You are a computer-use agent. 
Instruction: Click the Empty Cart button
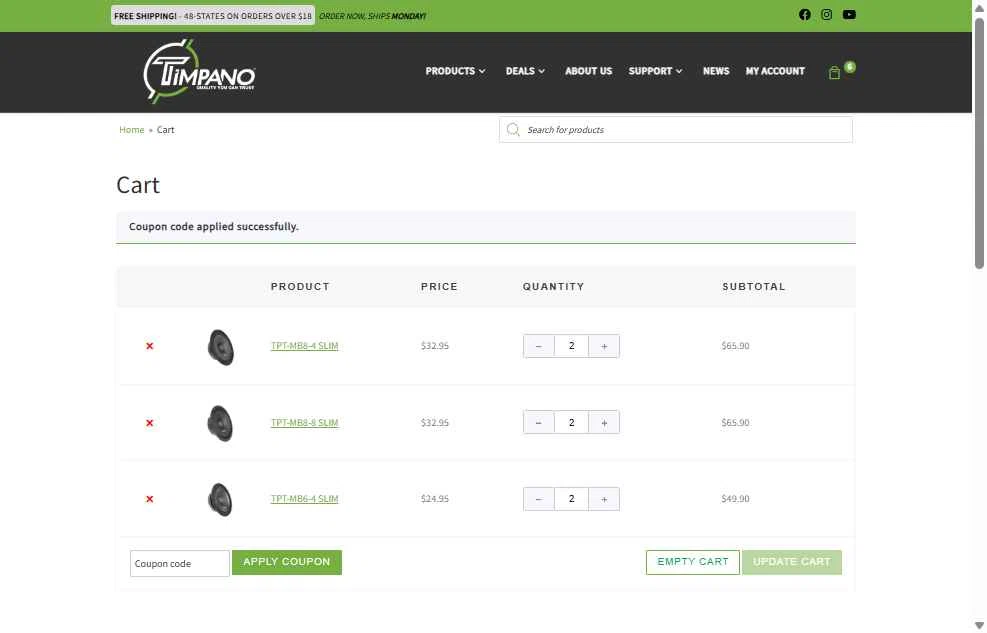(x=692, y=562)
